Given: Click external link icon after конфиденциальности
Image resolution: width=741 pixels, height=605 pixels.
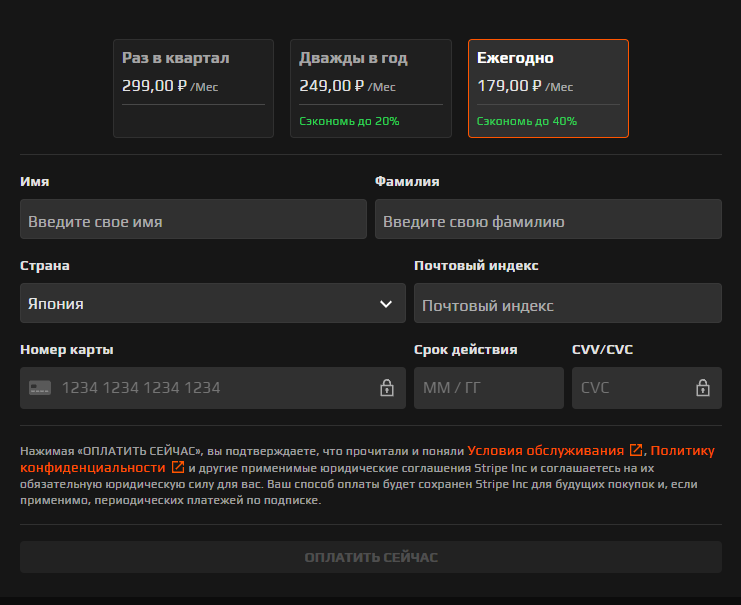Looking at the screenshot, I should 178,467.
